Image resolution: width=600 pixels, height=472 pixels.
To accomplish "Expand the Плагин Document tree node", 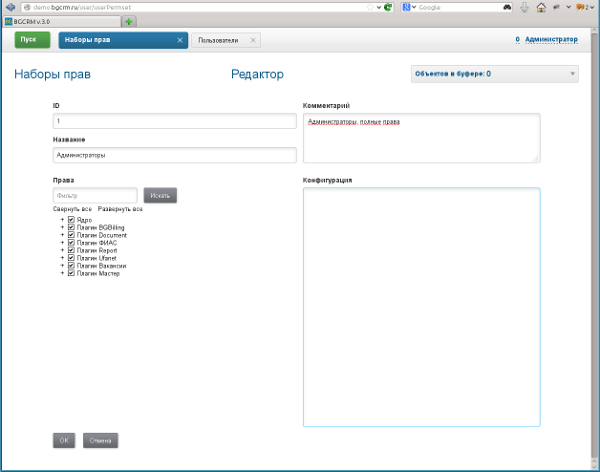I will [62, 235].
